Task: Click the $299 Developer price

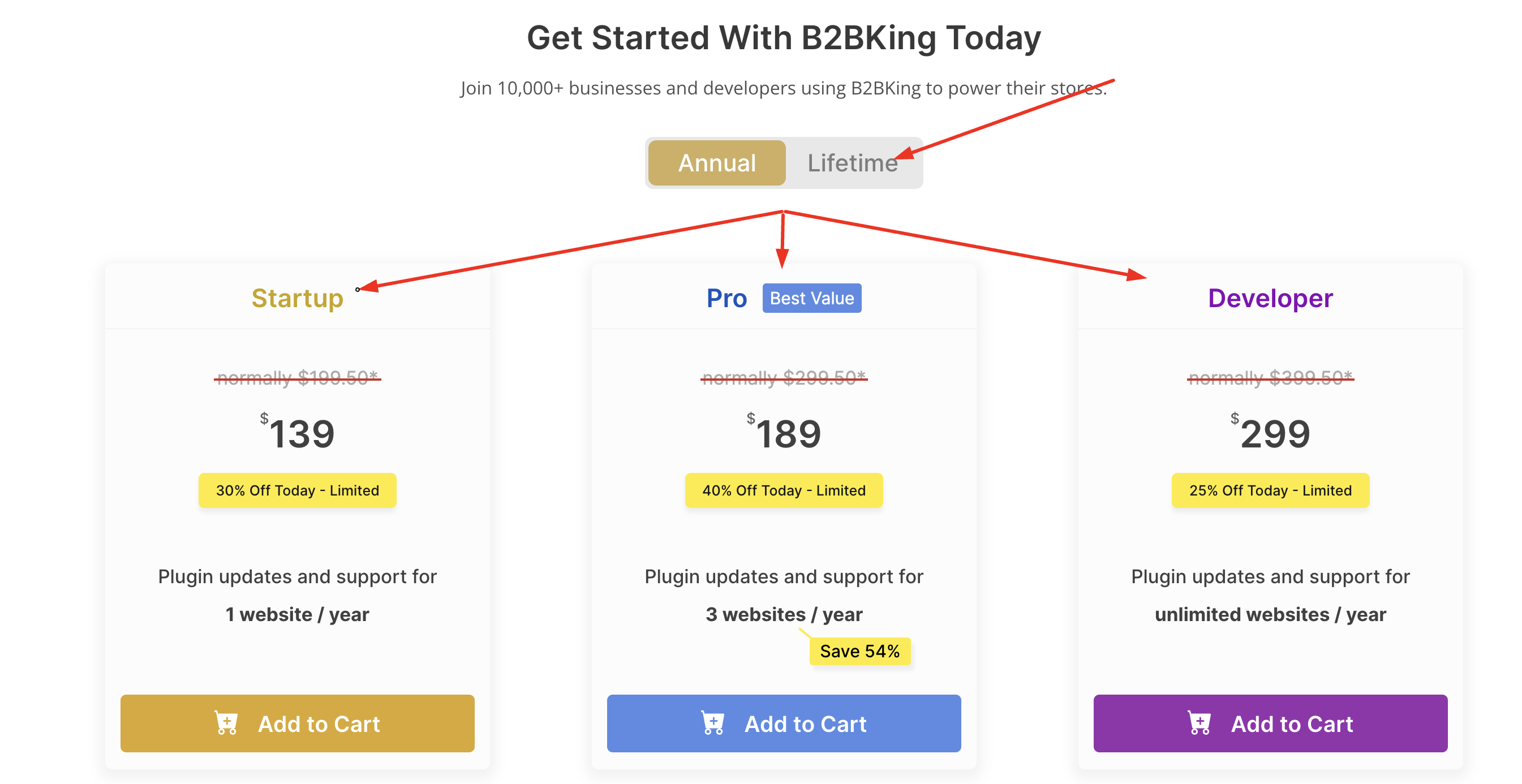Action: (x=1270, y=433)
